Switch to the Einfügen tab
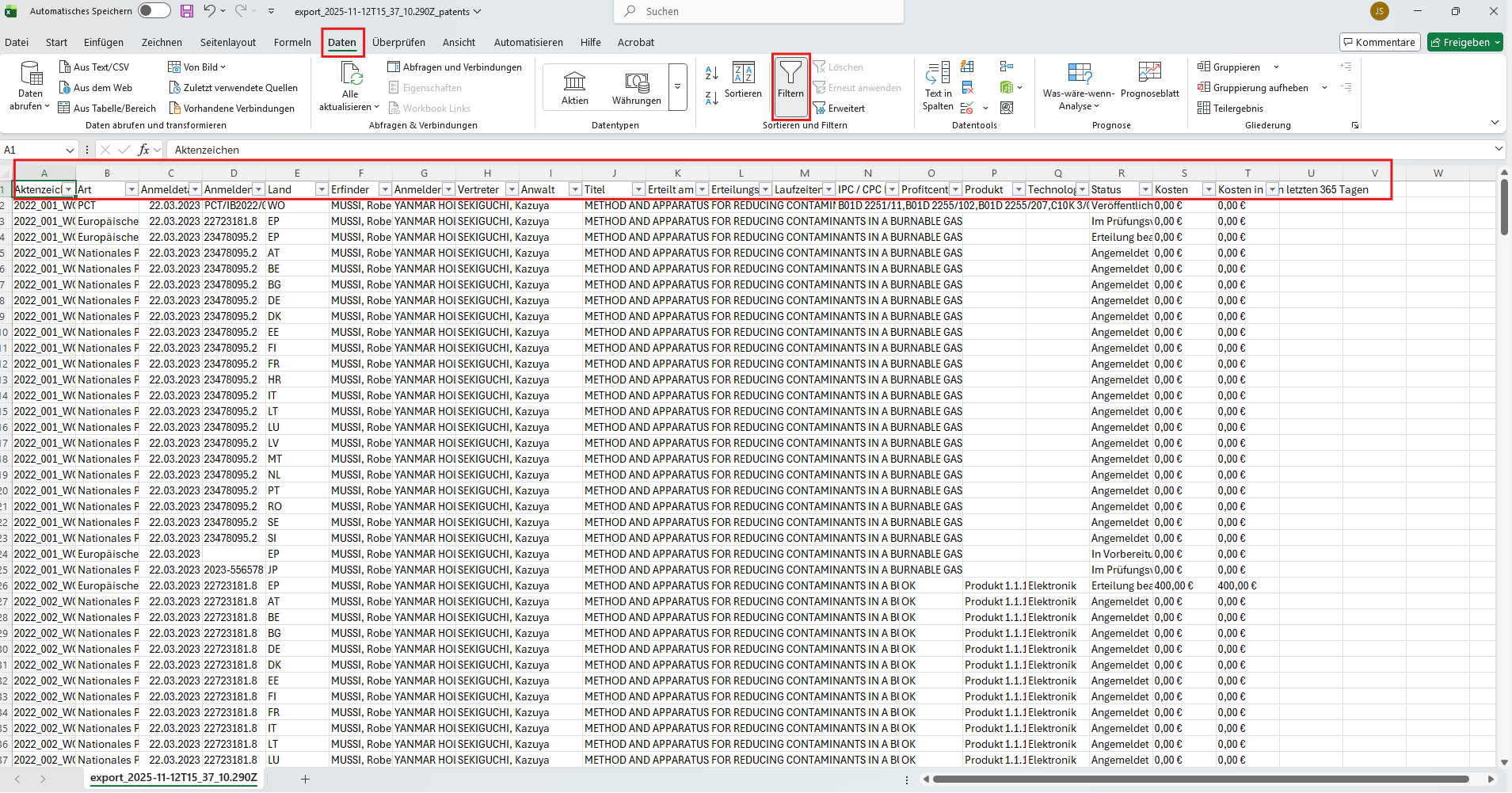This screenshot has width=1512, height=793. (x=104, y=43)
